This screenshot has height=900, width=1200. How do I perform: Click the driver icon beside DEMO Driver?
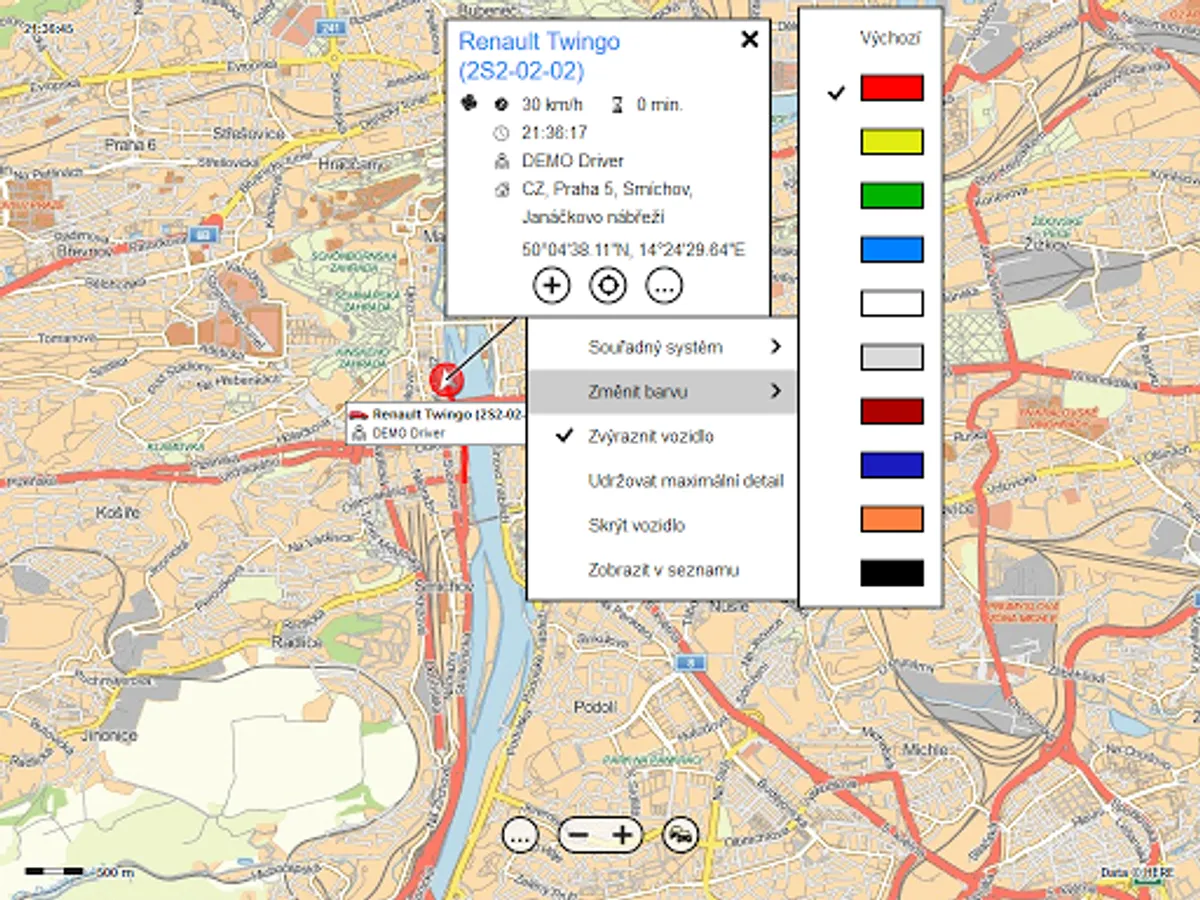tap(501, 160)
